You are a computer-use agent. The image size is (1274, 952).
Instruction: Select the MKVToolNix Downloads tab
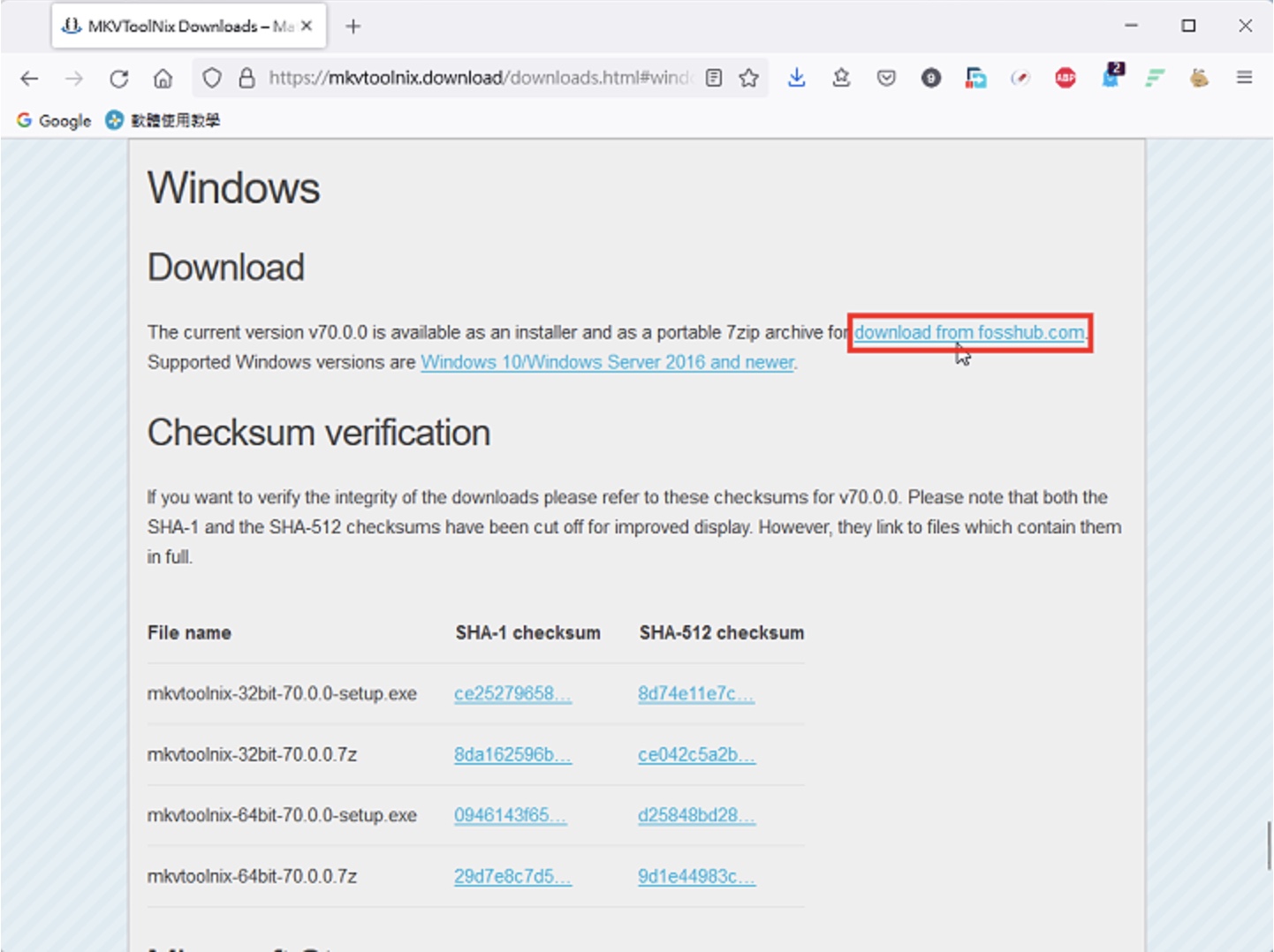pos(189,26)
